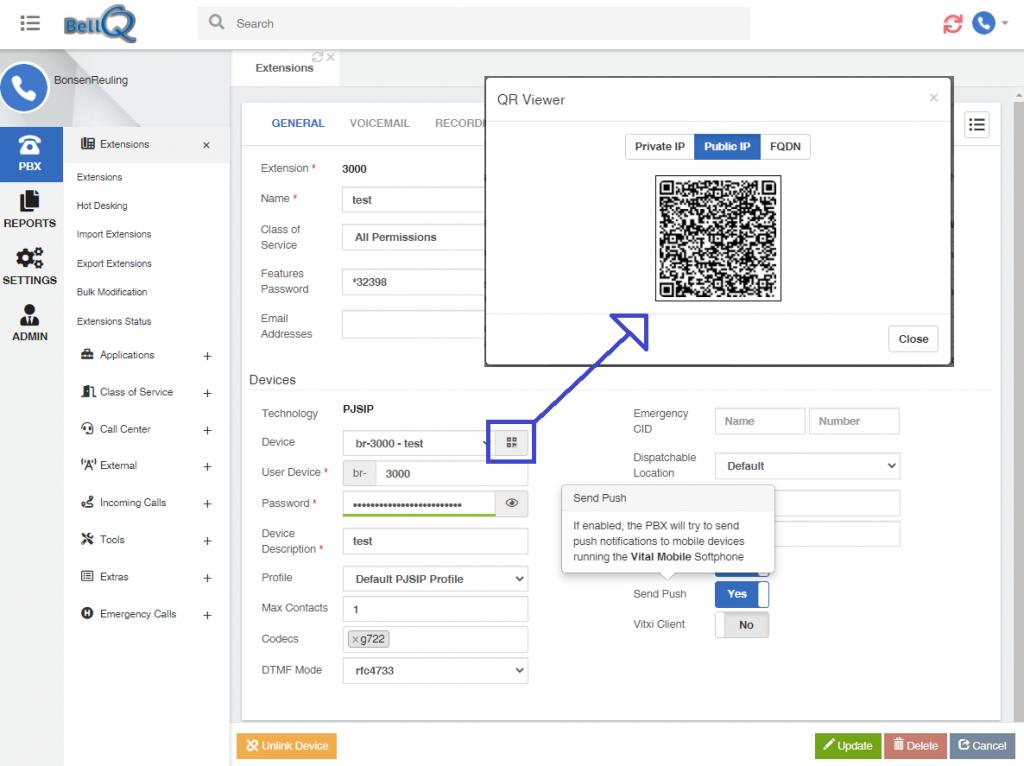1024x766 pixels.
Task: Collapse the Extensions sidebar group
Action: click(x=206, y=145)
